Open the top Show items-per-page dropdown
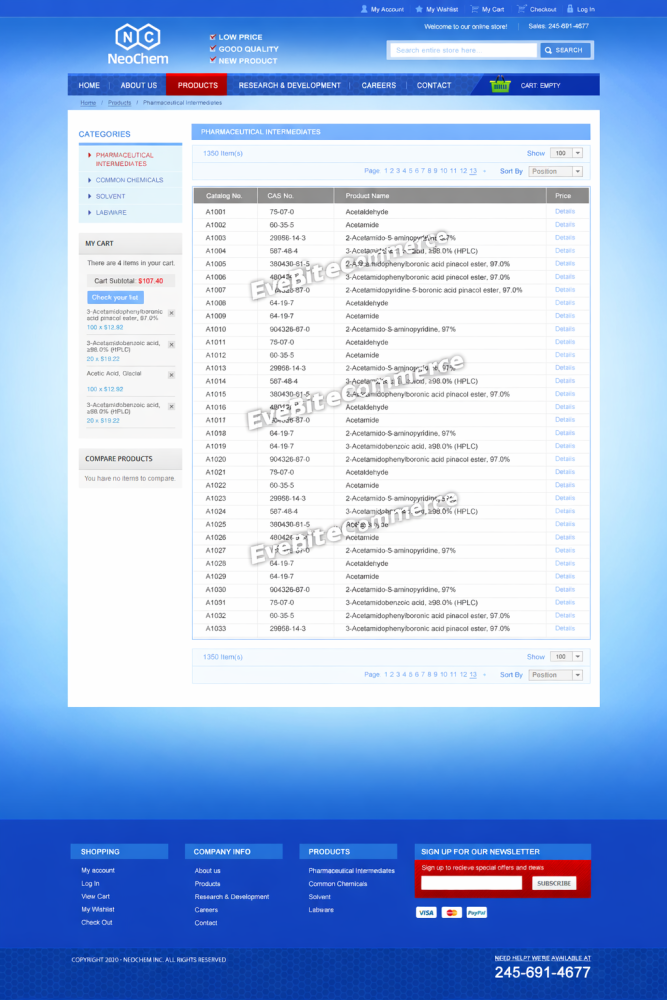667x1000 pixels. coord(566,153)
